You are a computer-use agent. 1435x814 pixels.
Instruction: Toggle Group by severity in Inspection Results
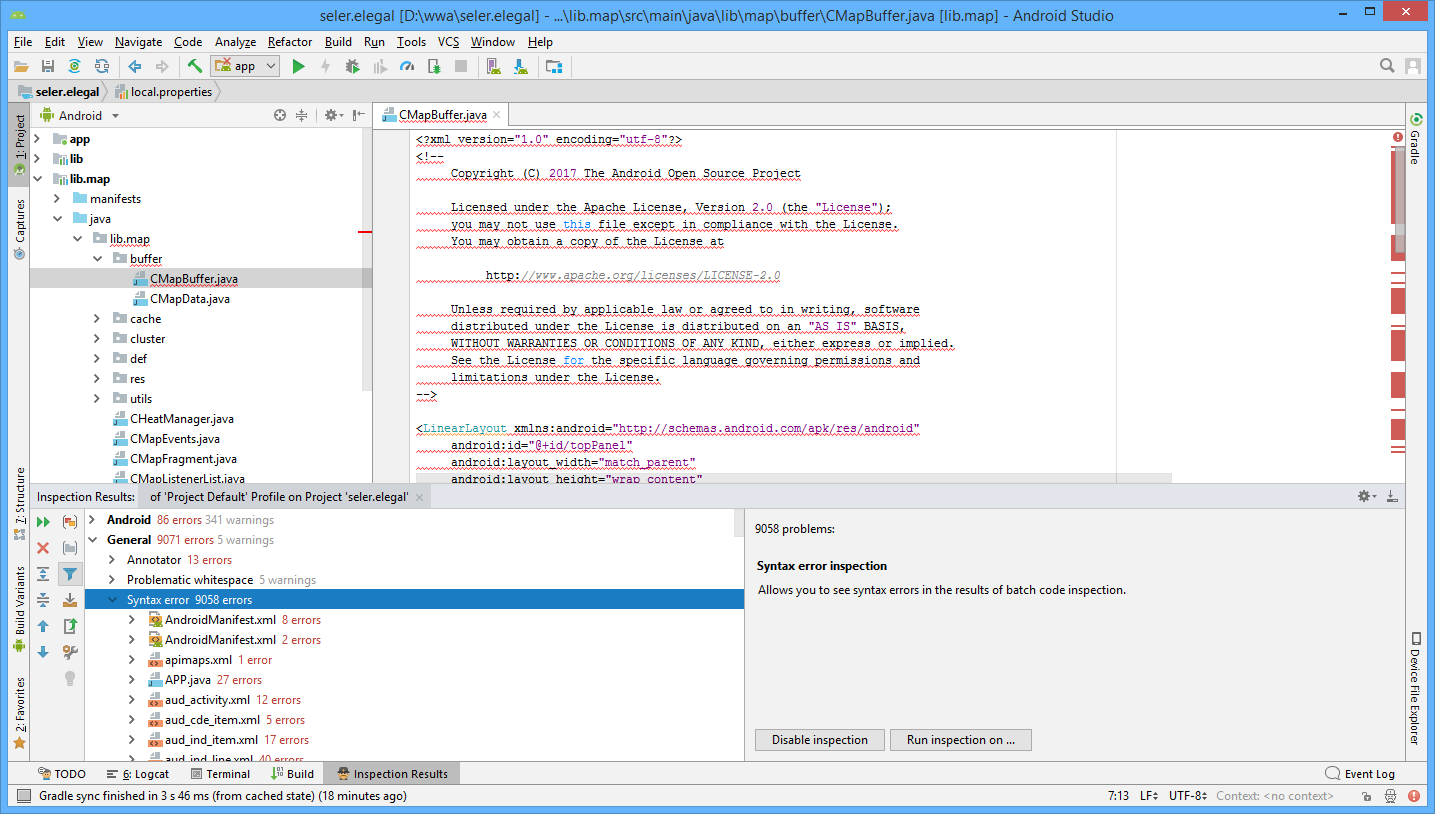coord(70,522)
